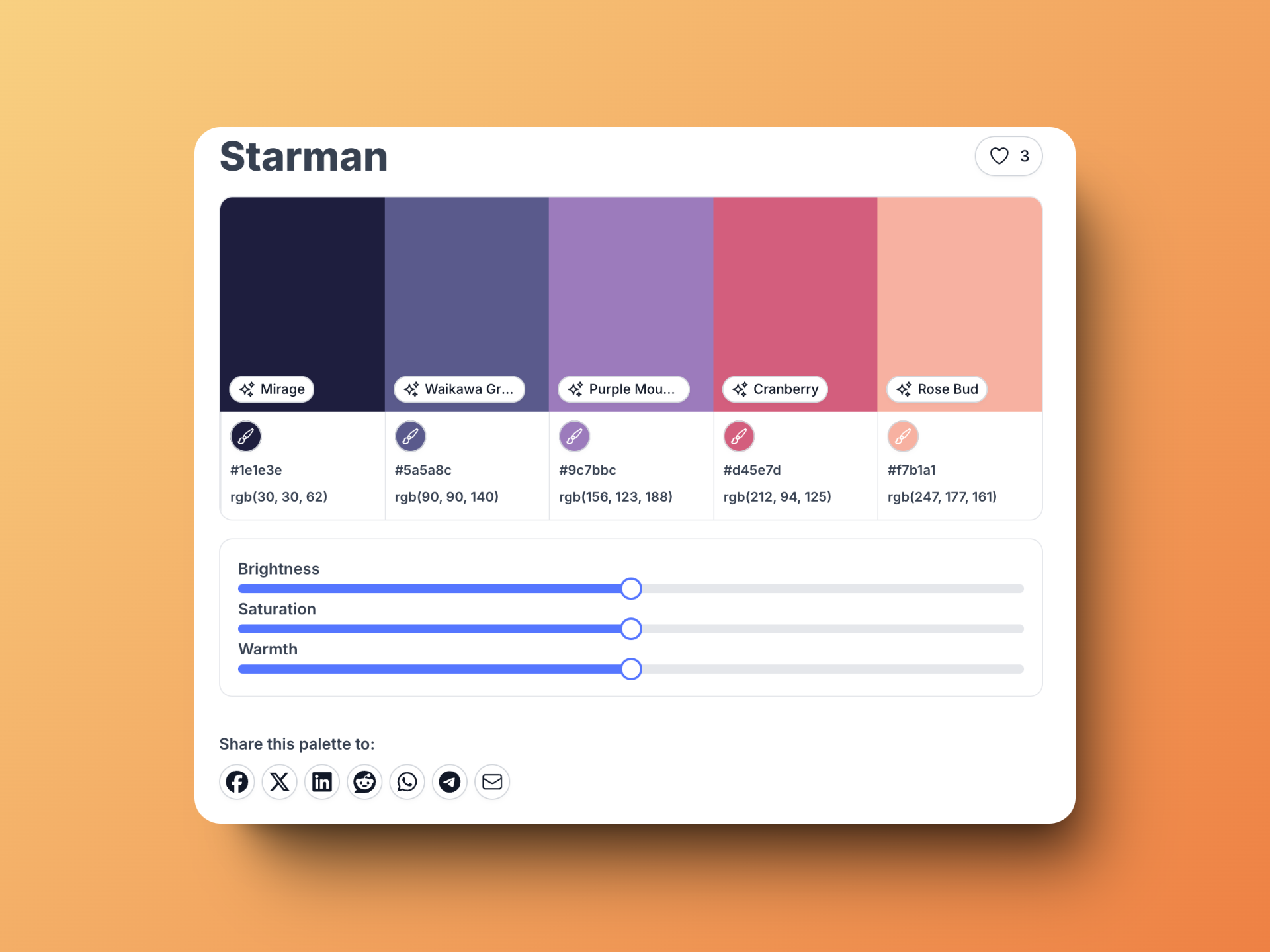Share palette via Telegram icon

tap(449, 782)
